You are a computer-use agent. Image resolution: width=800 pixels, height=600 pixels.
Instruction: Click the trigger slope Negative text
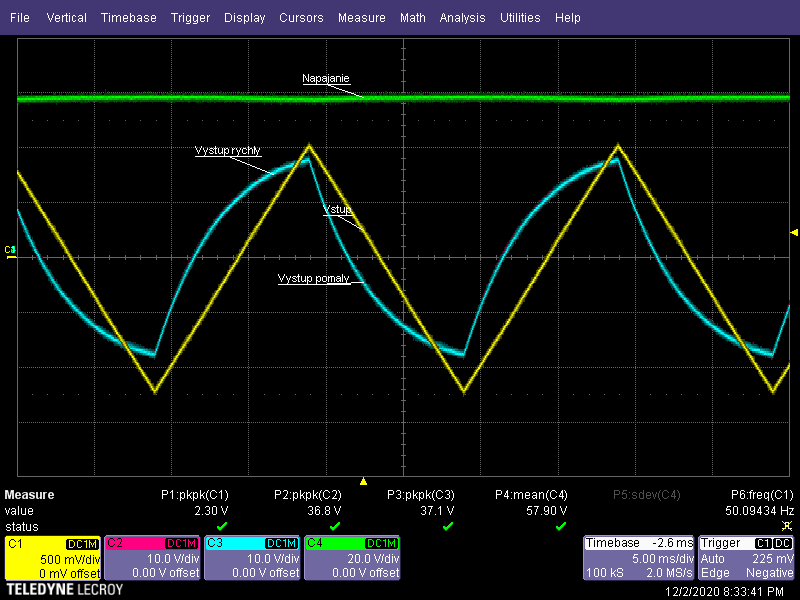[x=769, y=573]
